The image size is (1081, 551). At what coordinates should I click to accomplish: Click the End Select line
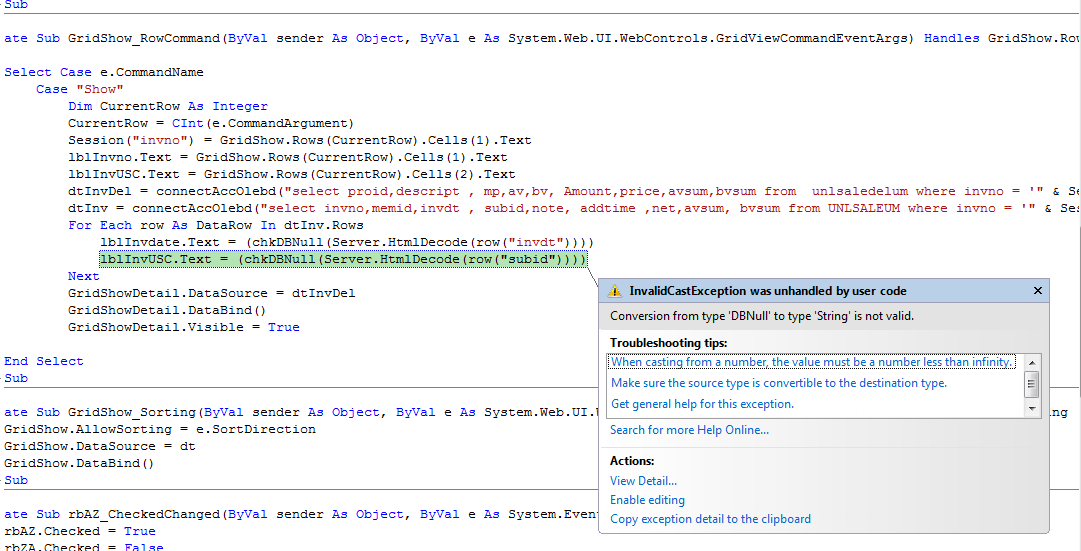(43, 361)
